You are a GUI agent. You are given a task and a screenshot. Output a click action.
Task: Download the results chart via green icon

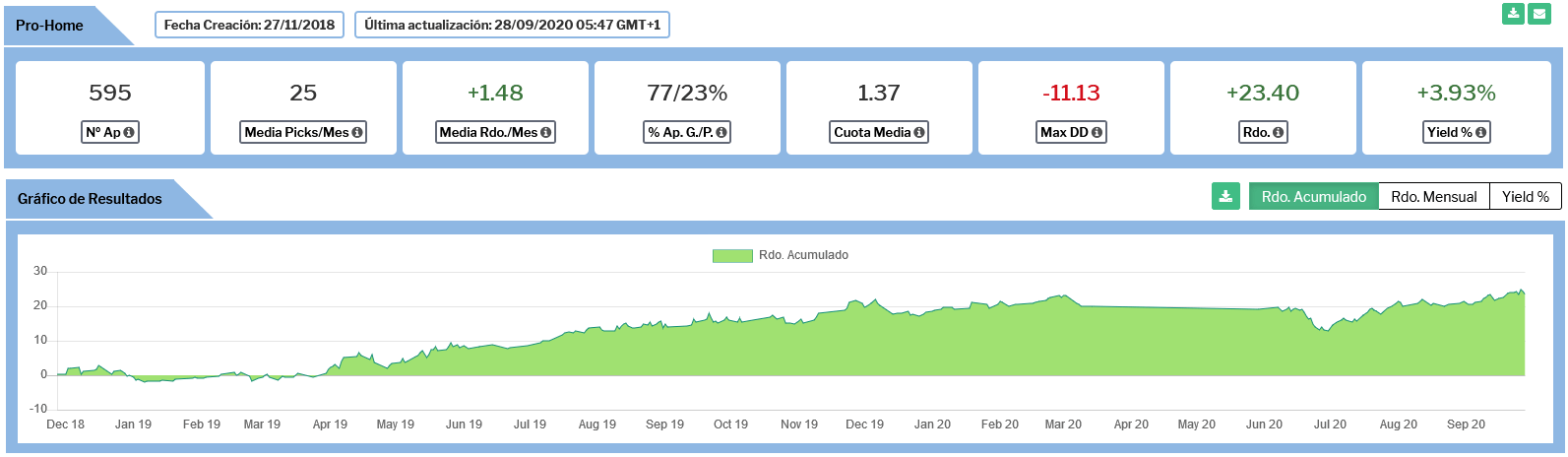point(1225,196)
